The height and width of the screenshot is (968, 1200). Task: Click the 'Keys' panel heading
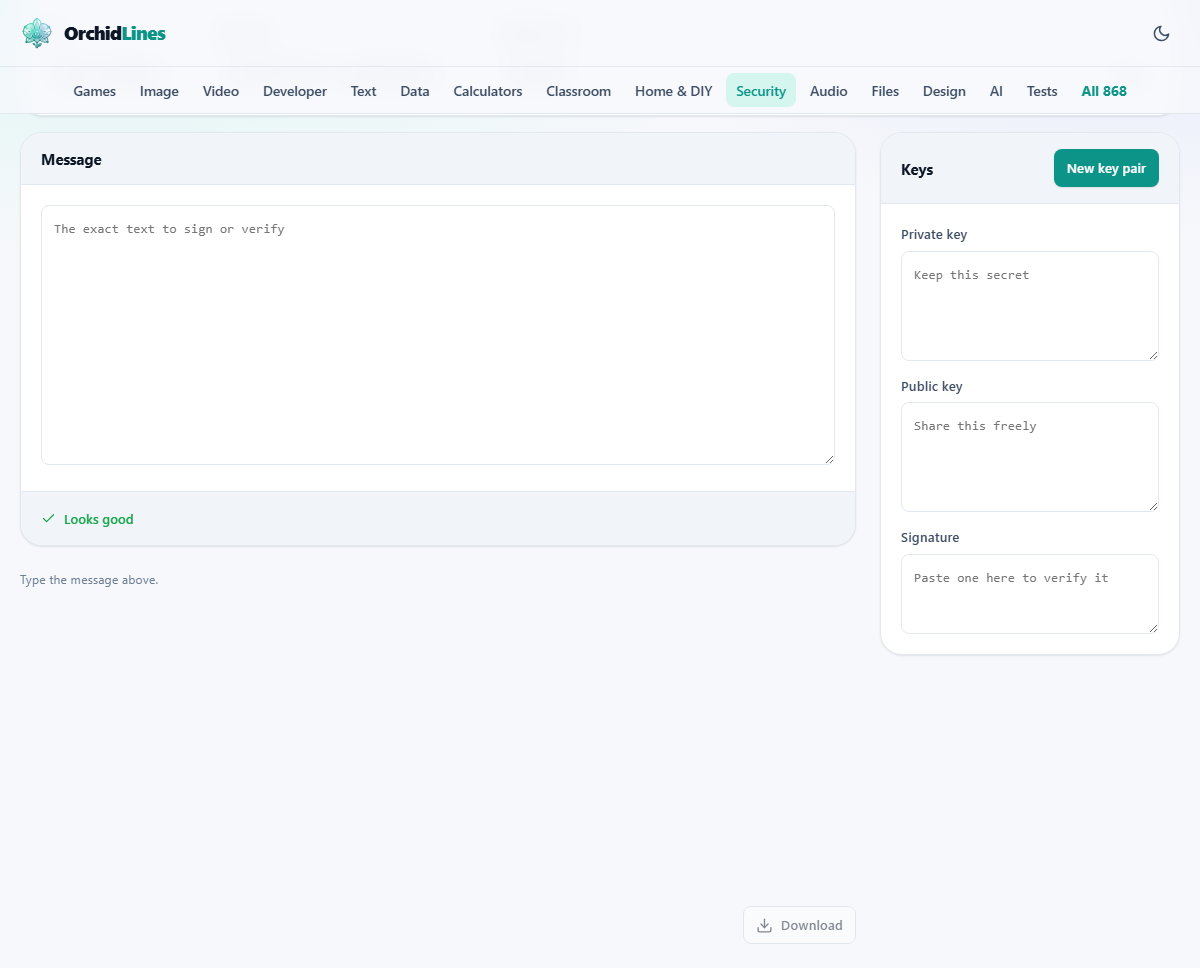pyautogui.click(x=917, y=169)
